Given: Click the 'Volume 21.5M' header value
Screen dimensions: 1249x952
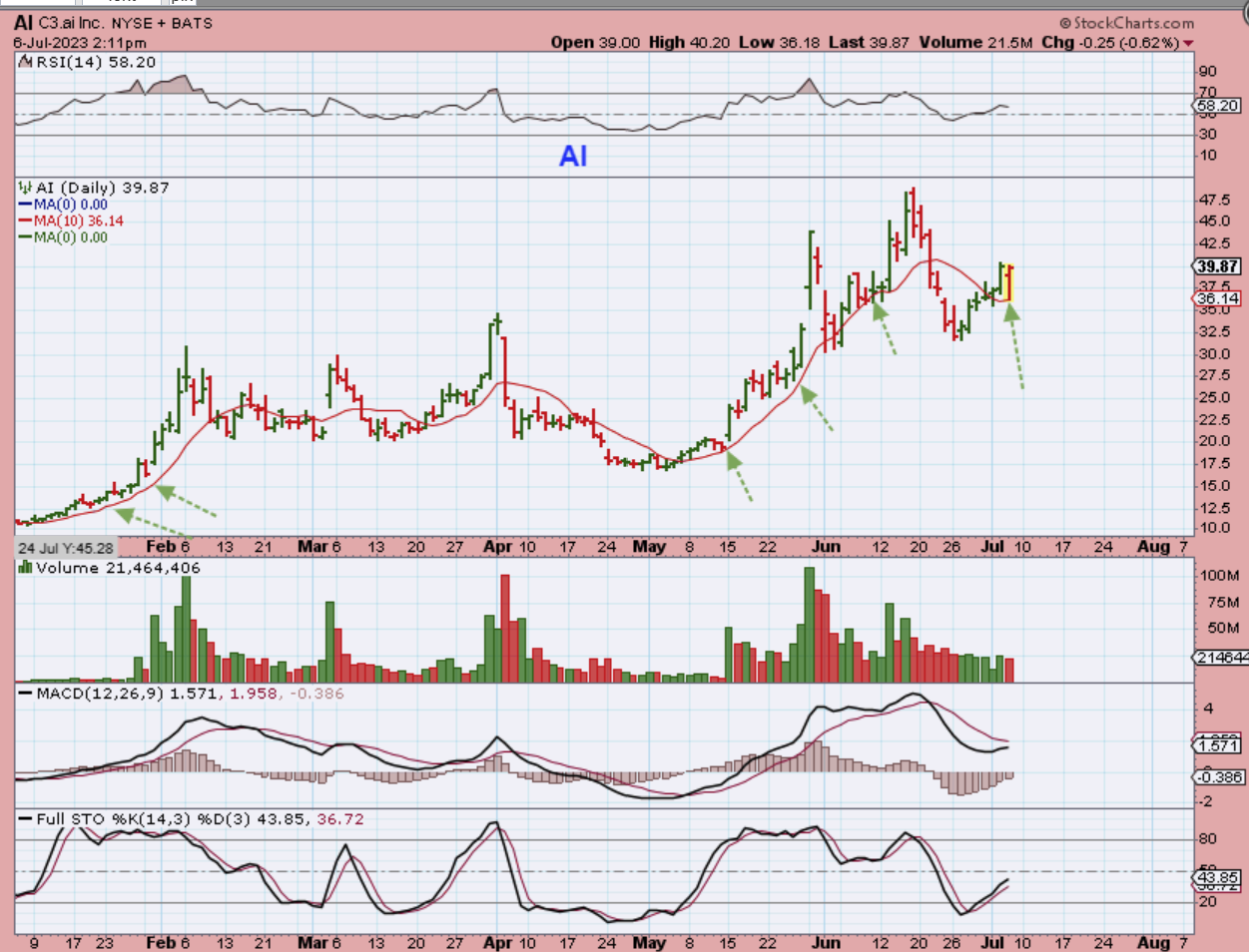Looking at the screenshot, I should click(975, 42).
